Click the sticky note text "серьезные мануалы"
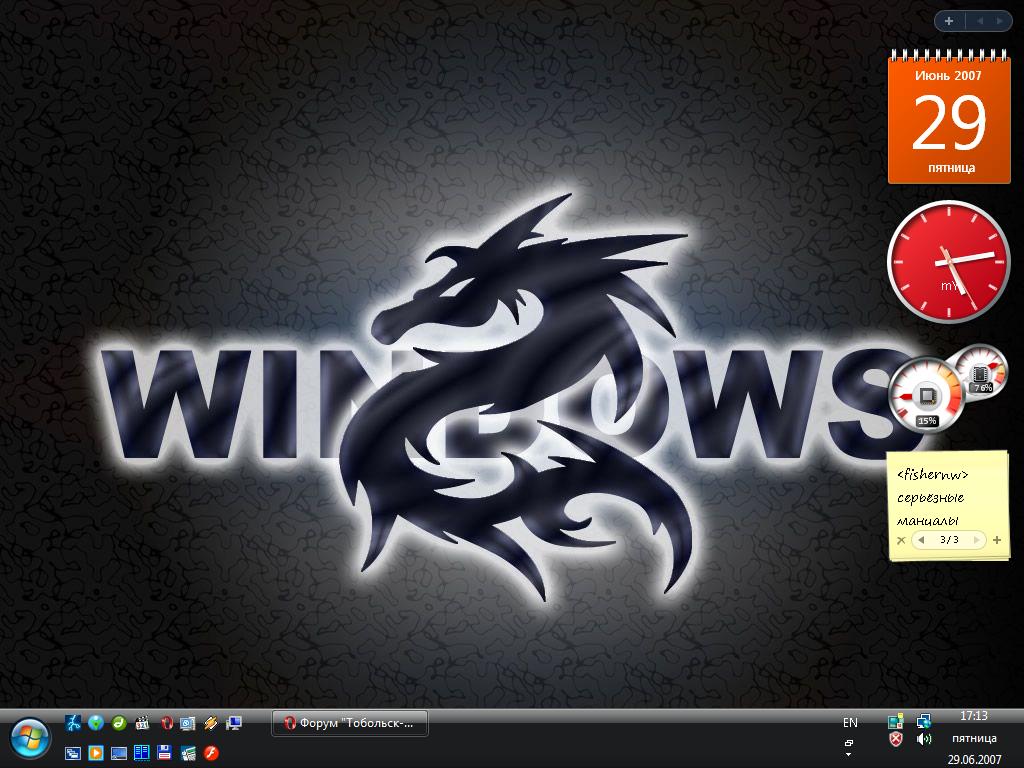 coord(930,509)
